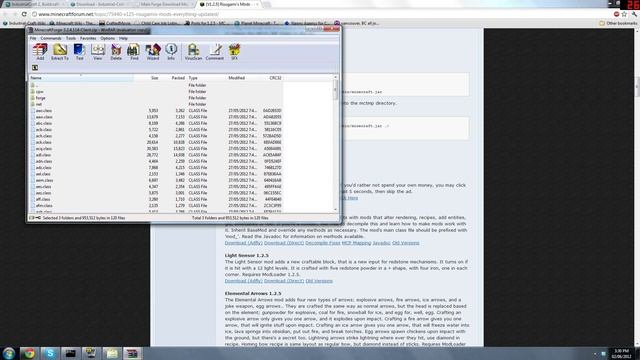640x360 pixels.
Task: Open the Other bookmarks folder
Action: point(618,23)
